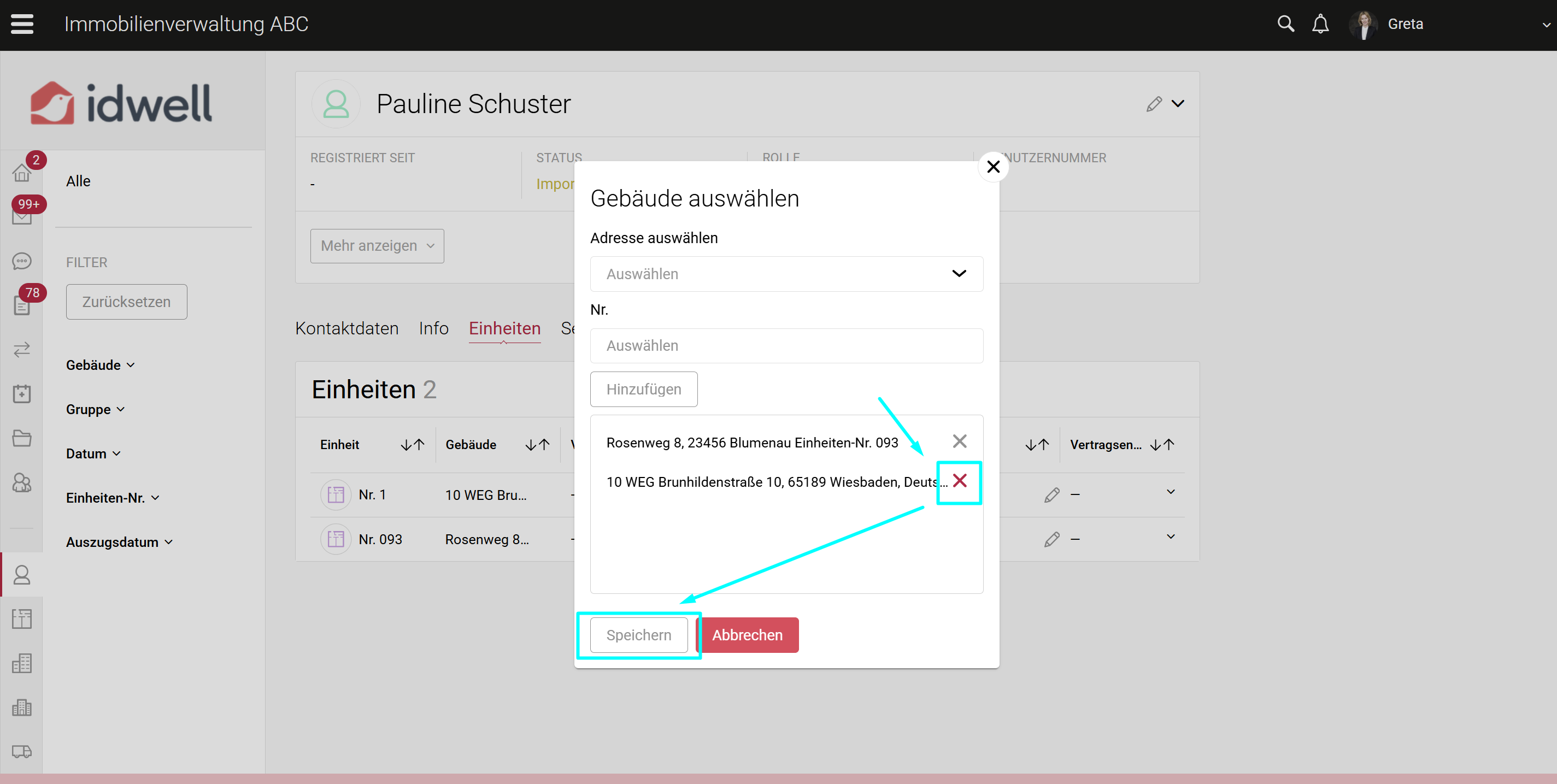The image size is (1557, 784).
Task: Click Pauline Schuster's green avatar icon
Action: pos(336,104)
